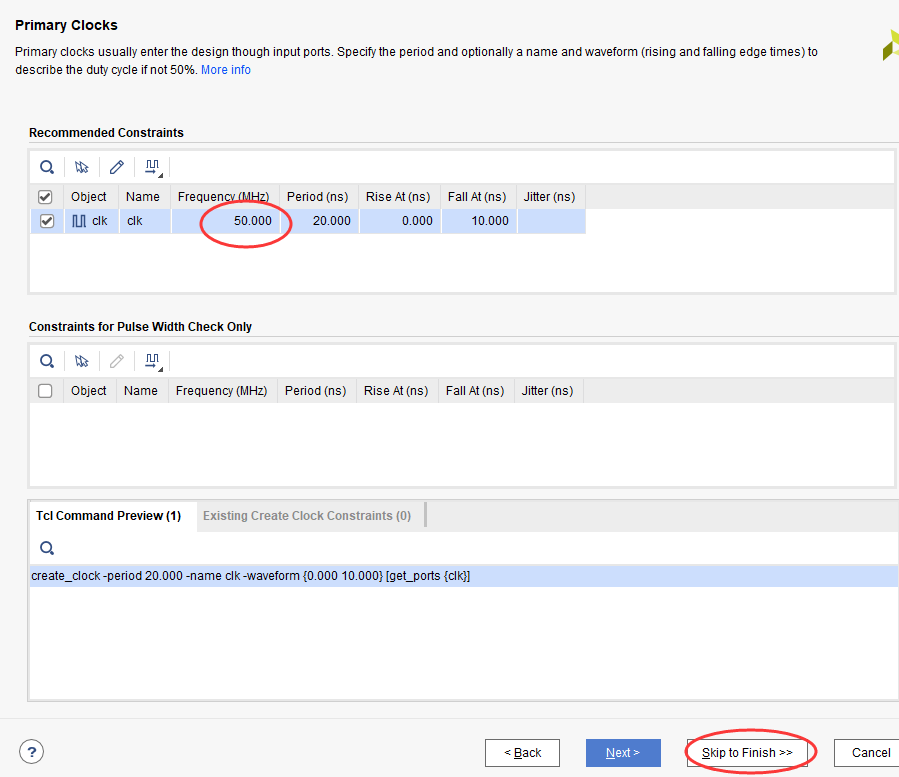The height and width of the screenshot is (777, 899).
Task: Click pencil edit icon in Recommended Constraints
Action: click(116, 167)
